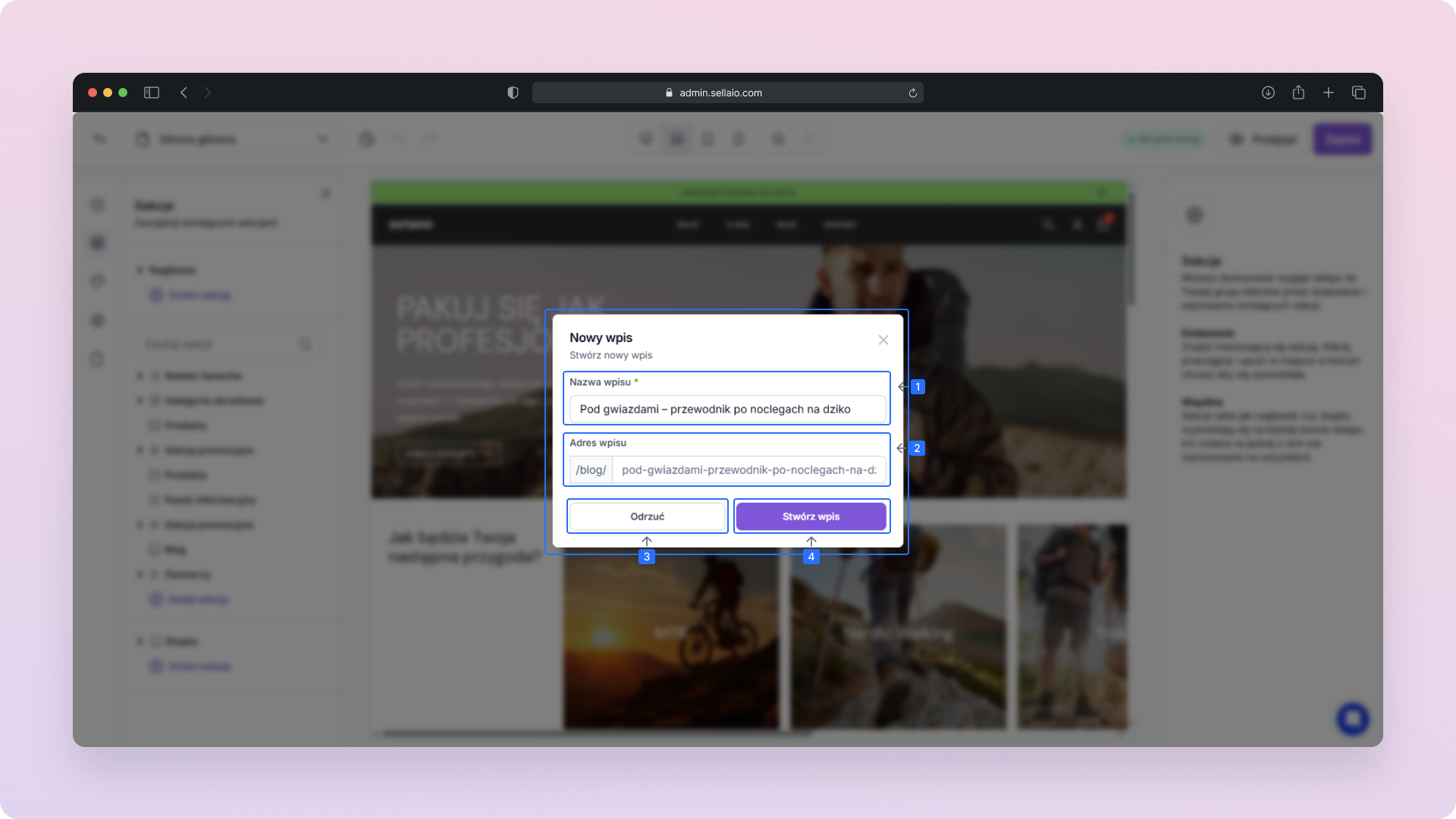Reload the admin.sellaio.com page
The height and width of the screenshot is (819, 1456).
click(x=912, y=93)
